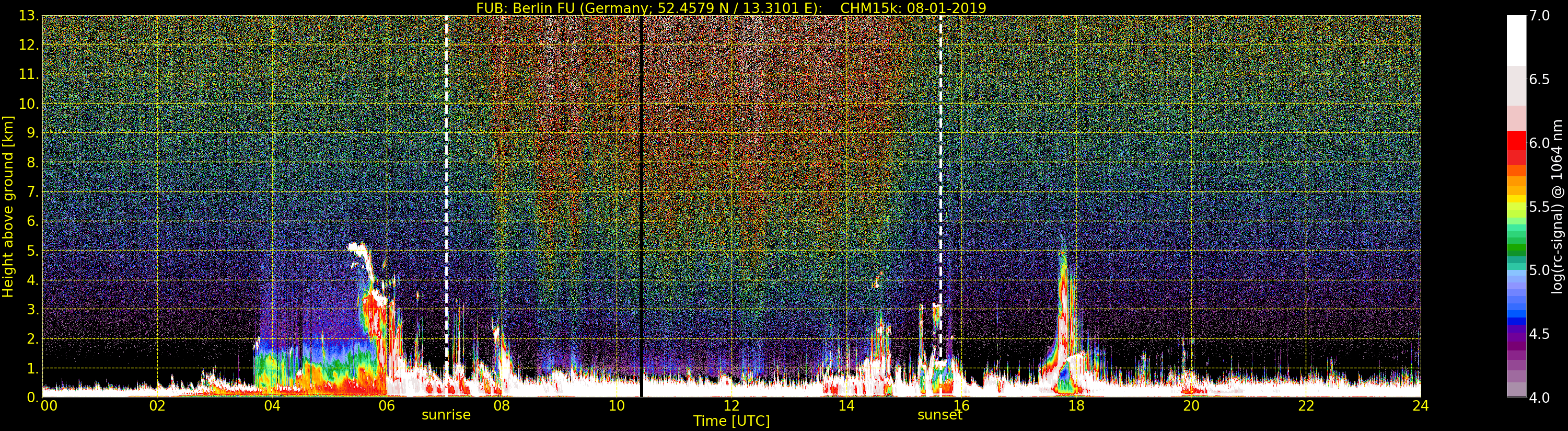Screen dimensions: 1568x431
Task: Click the time tick label '00'
Action: (49, 405)
